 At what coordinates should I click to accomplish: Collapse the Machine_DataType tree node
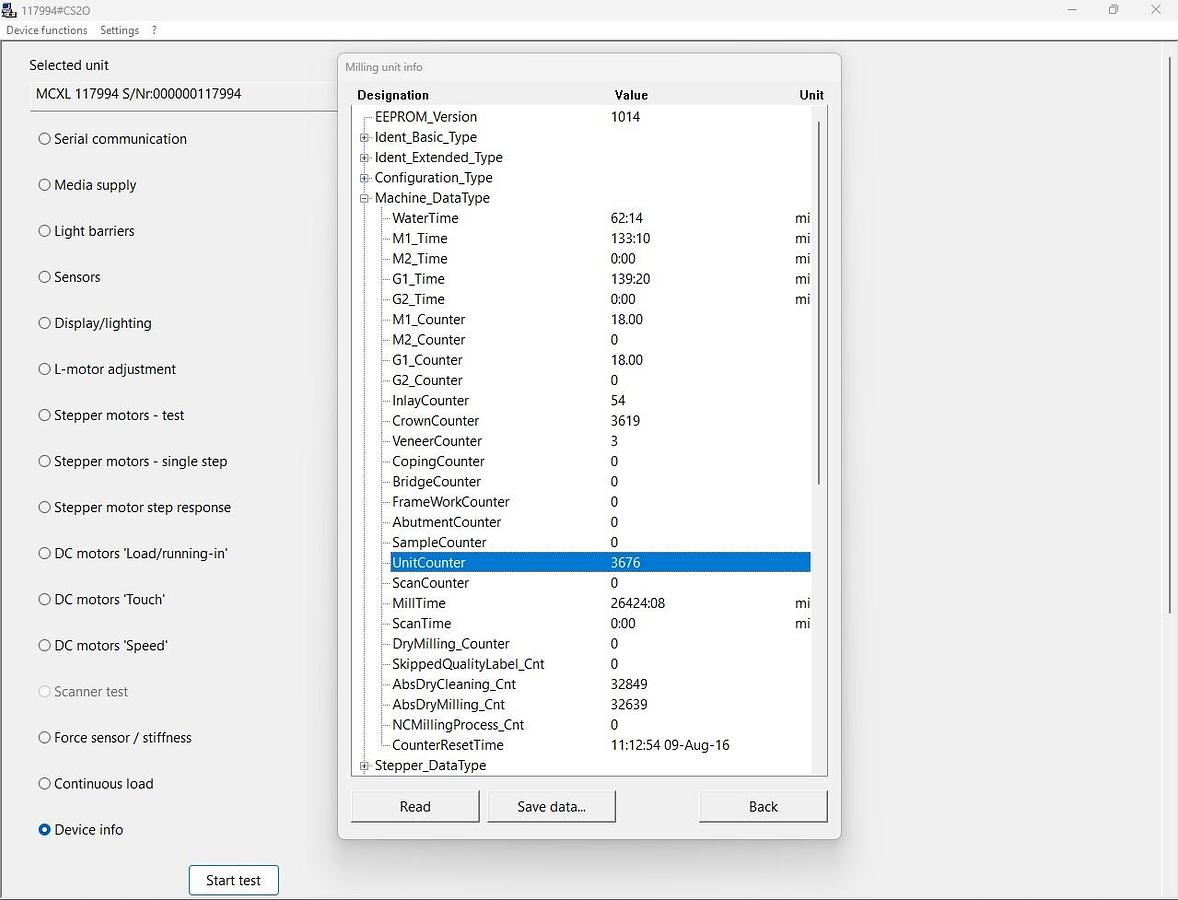365,198
